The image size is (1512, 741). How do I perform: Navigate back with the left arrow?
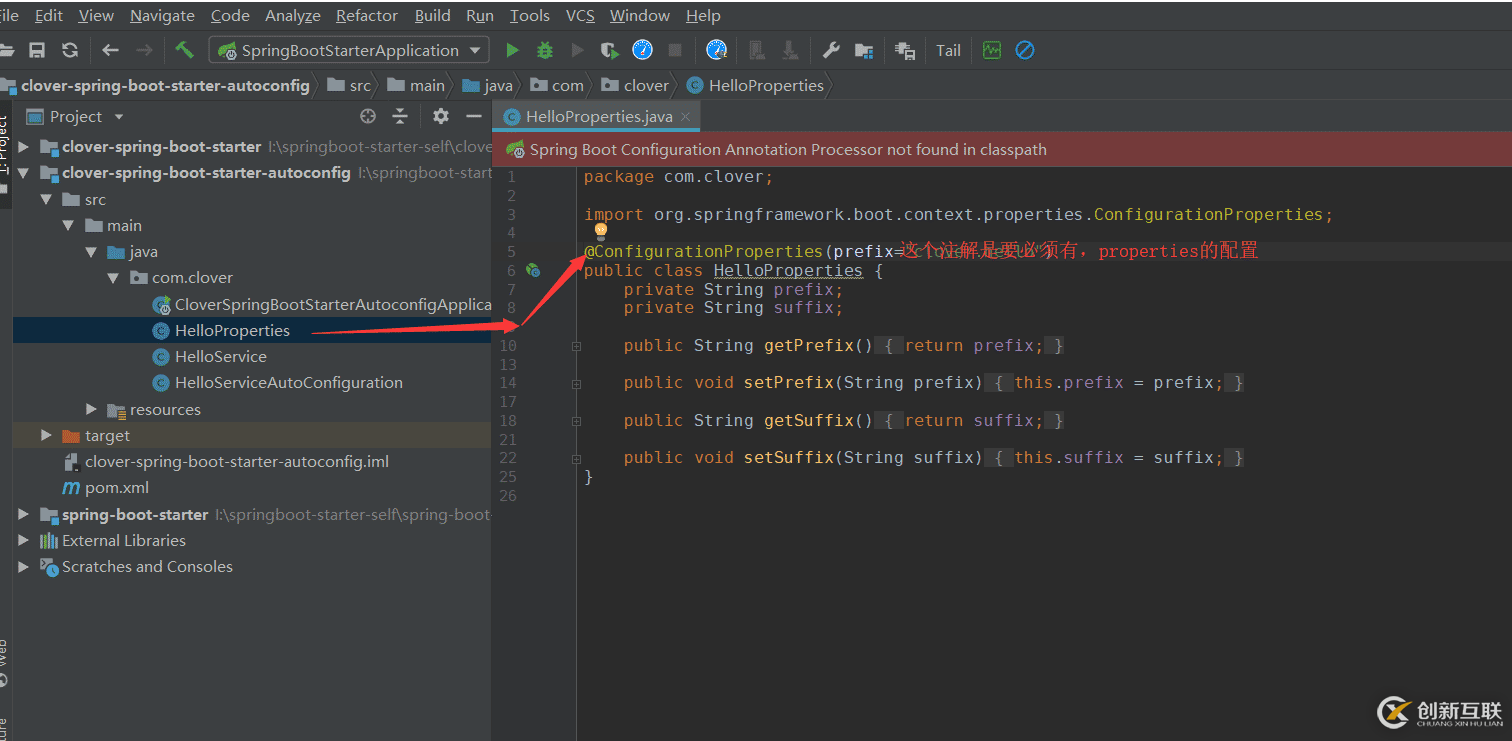pos(110,50)
